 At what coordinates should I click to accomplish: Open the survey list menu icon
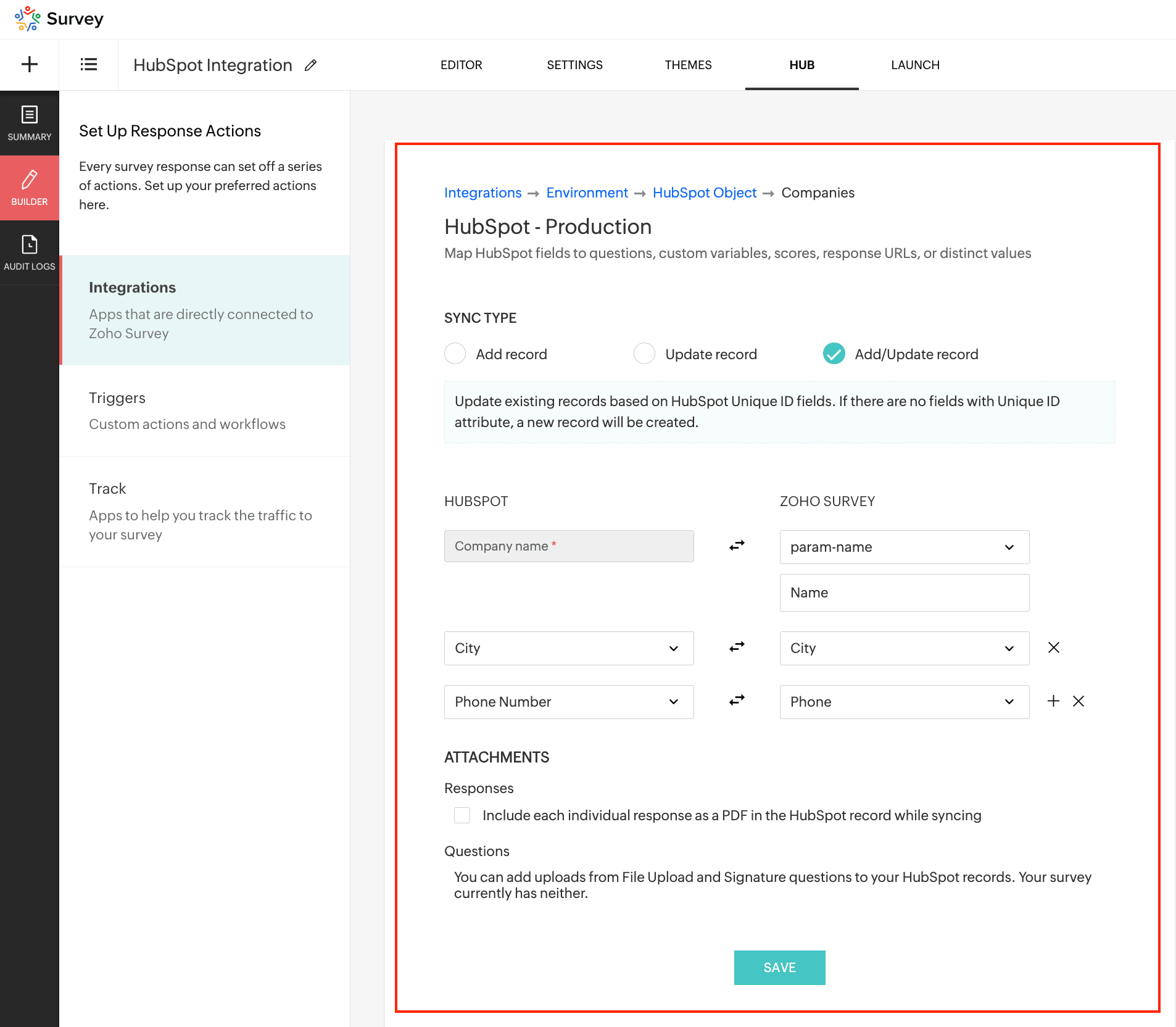tap(89, 64)
